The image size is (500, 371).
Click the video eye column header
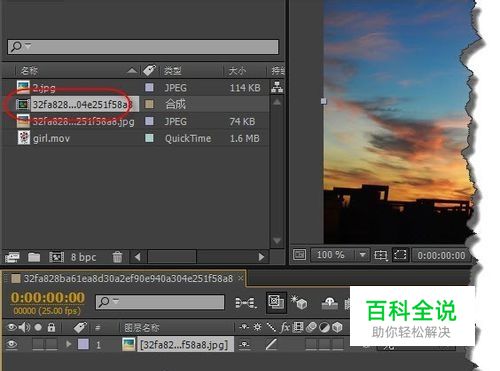(x=12, y=327)
